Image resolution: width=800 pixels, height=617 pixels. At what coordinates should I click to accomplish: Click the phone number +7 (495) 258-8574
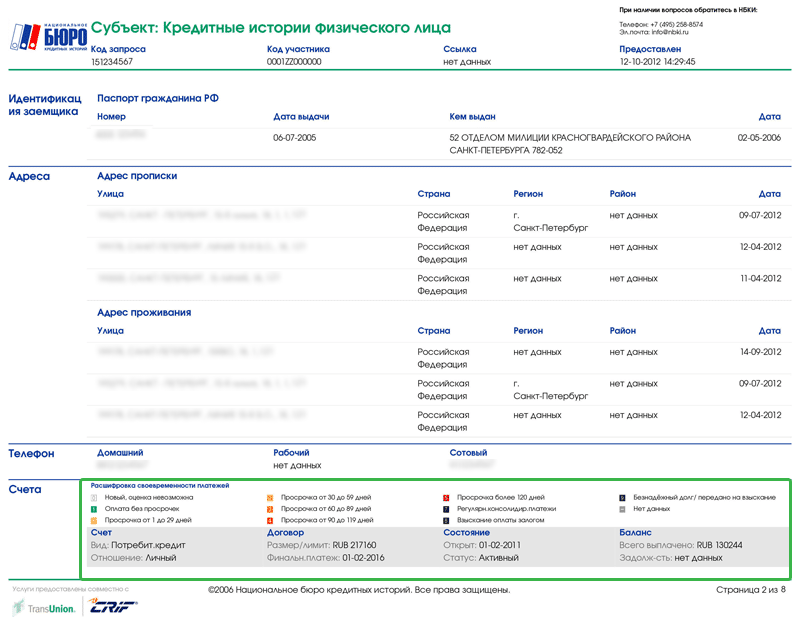[x=677, y=24]
